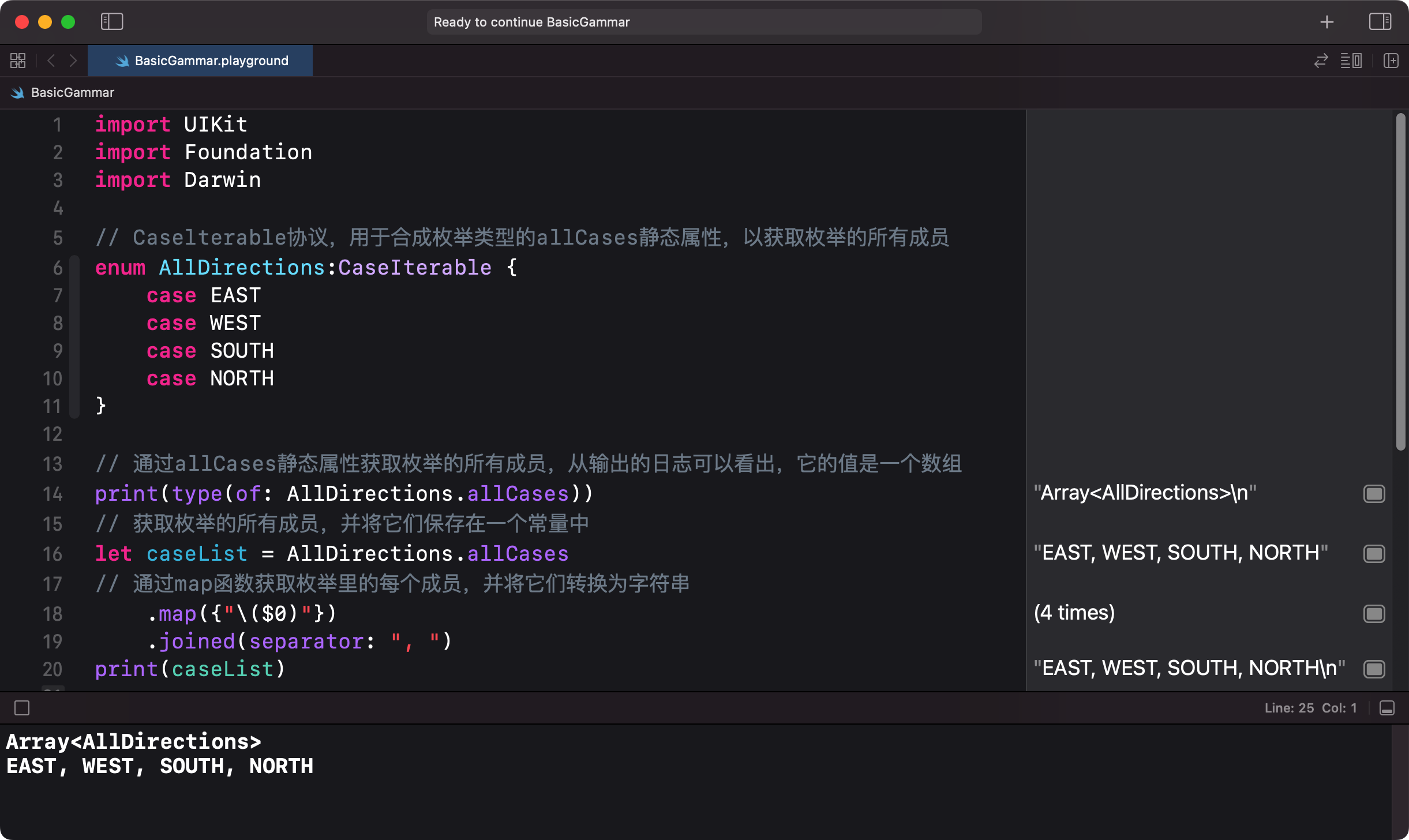Add a new editor on the right
The image size is (1409, 840).
[x=1391, y=61]
